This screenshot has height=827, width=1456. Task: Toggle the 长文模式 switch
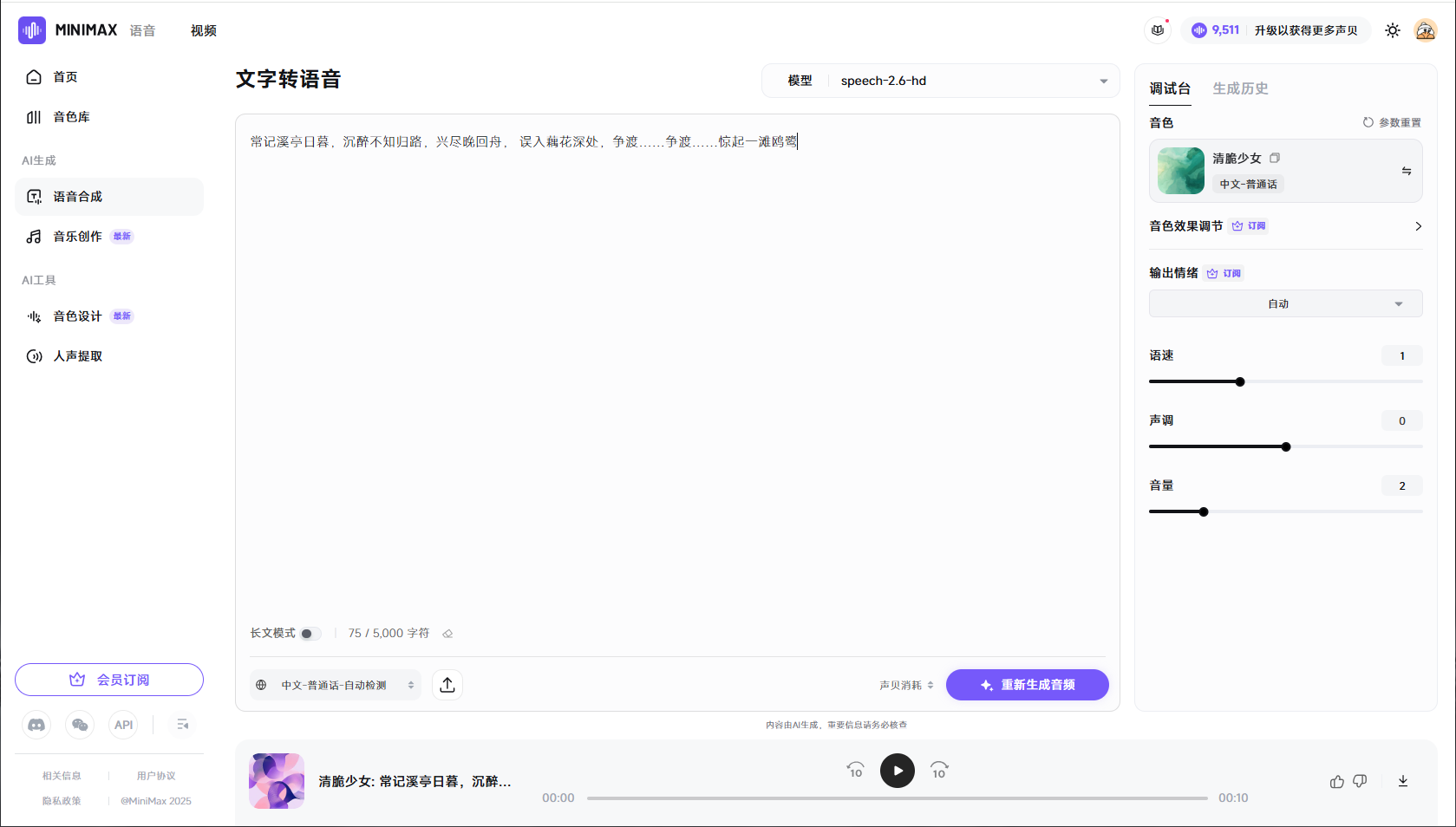310,634
